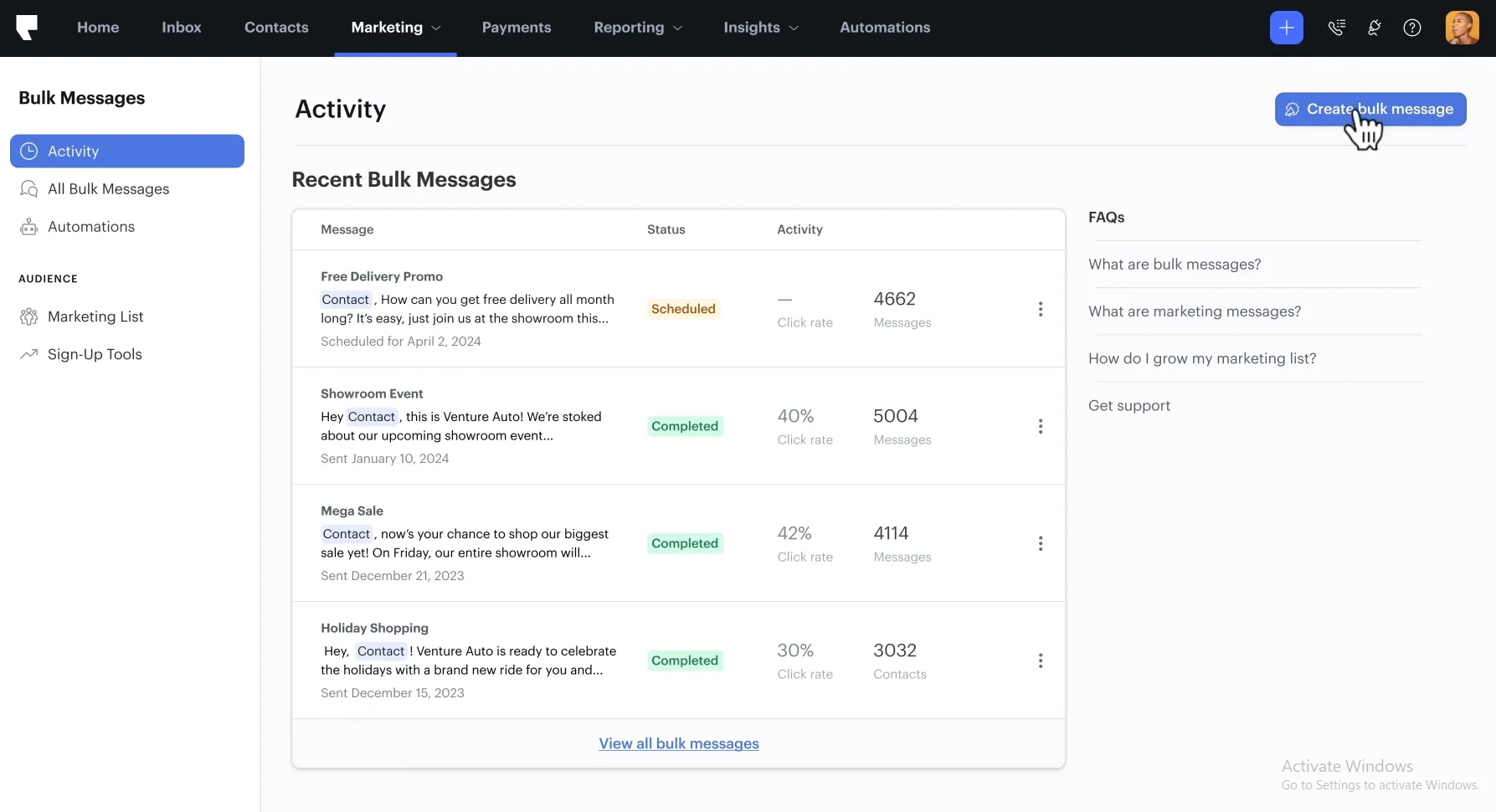Open three-dot menu for Holiday Shopping

pos(1040,660)
